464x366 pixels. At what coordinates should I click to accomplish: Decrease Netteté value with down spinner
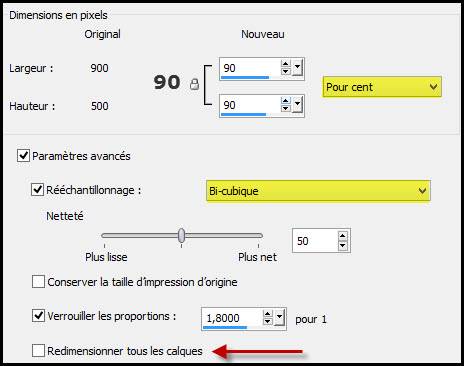[x=342, y=246]
